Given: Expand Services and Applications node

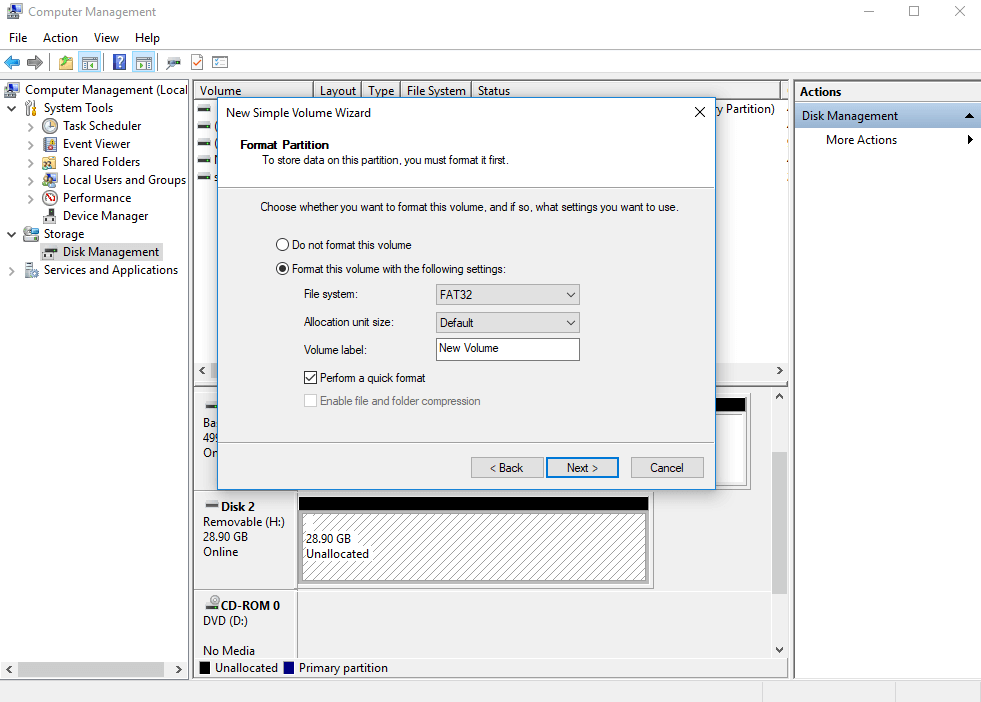Looking at the screenshot, I should tap(11, 271).
